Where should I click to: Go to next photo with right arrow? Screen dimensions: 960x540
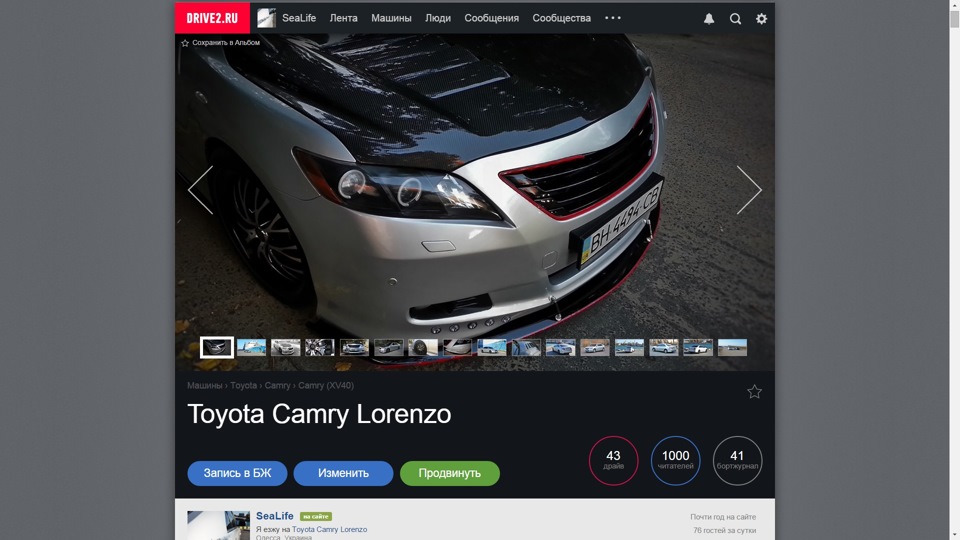coord(749,190)
